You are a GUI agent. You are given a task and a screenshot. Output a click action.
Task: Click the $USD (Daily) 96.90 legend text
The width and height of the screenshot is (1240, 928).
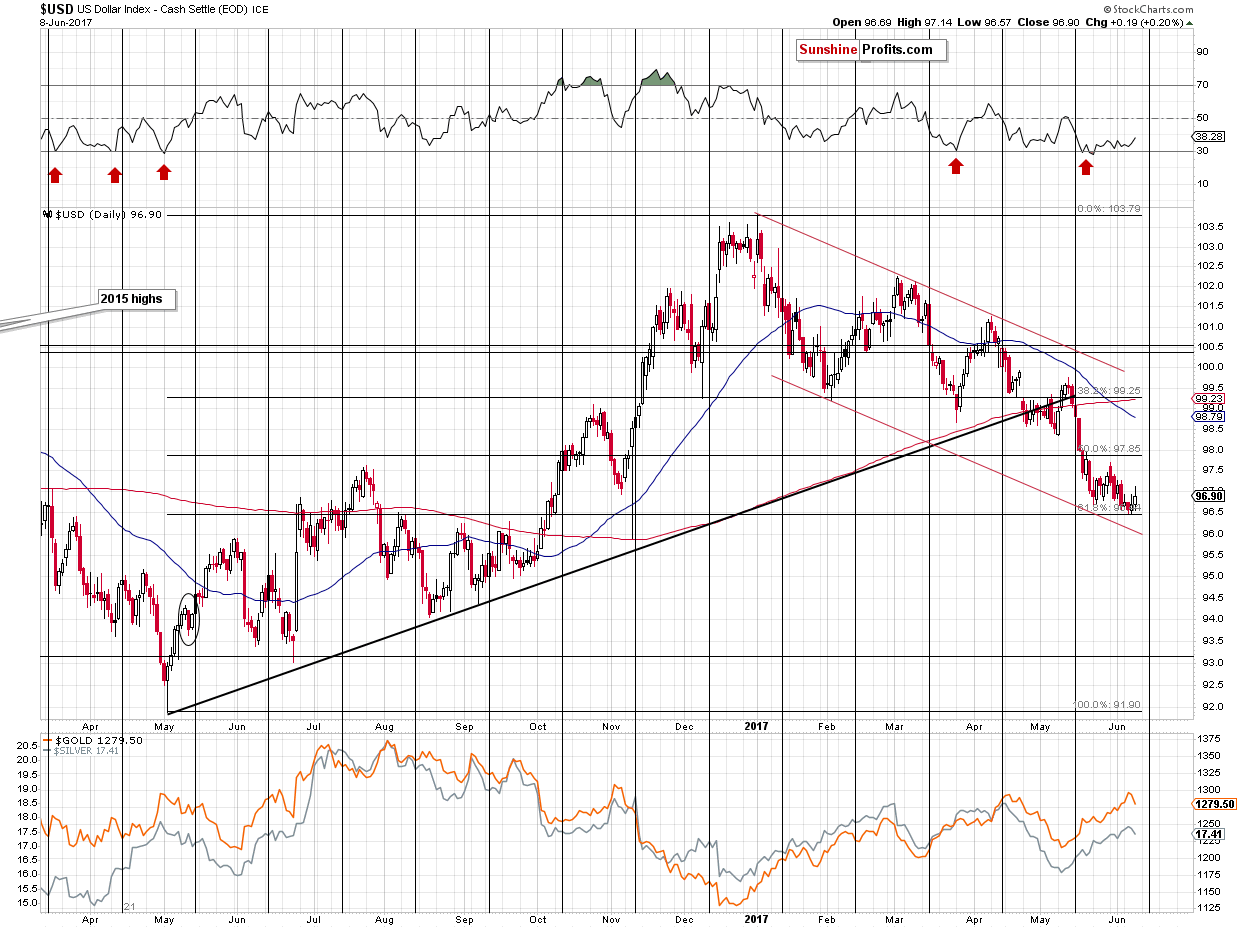tap(107, 214)
